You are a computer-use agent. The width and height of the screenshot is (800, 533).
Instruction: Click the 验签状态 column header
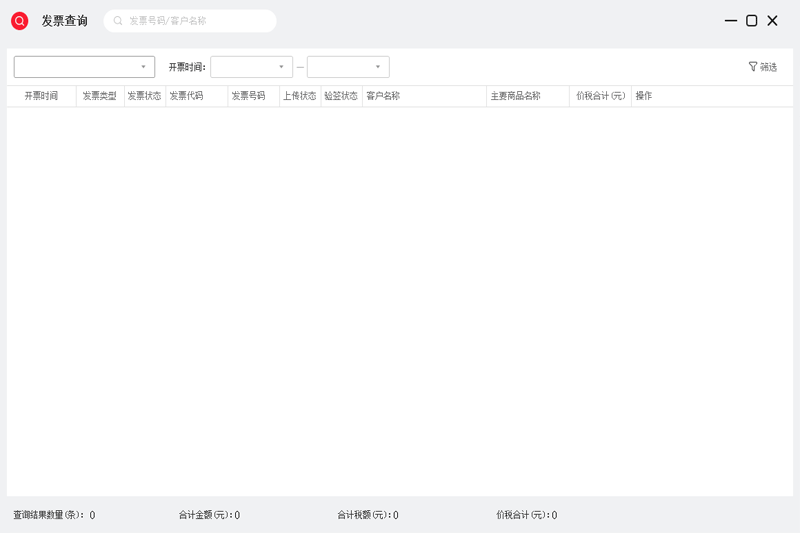[x=341, y=96]
